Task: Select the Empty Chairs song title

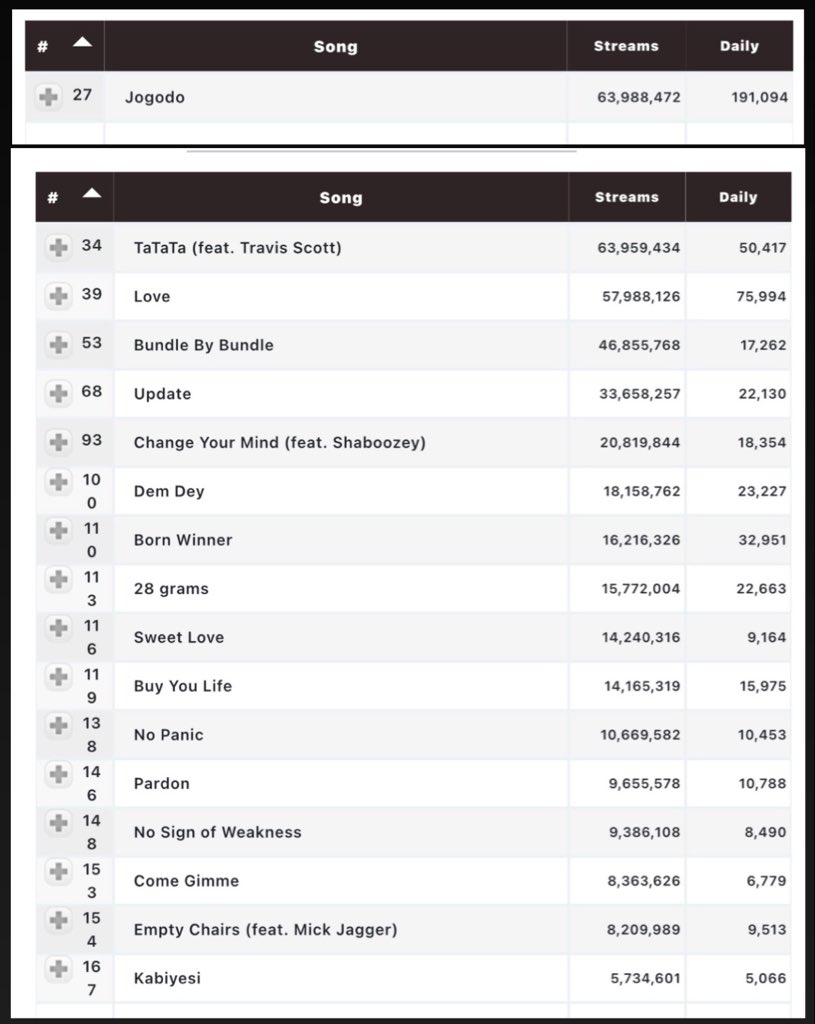Action: pos(265,929)
